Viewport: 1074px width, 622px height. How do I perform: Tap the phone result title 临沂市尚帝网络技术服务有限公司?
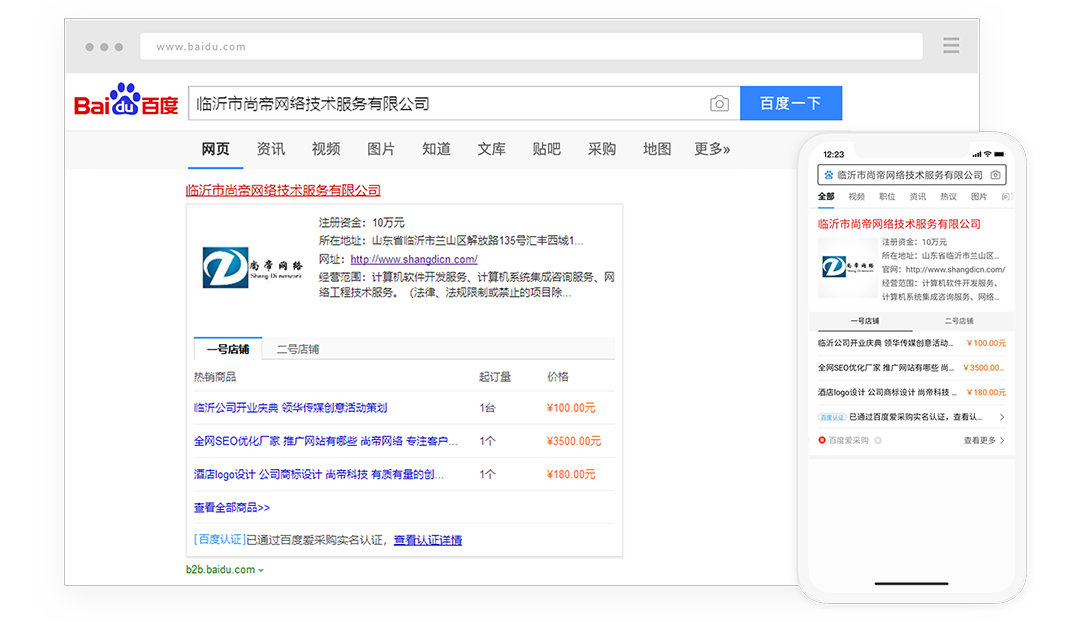(x=899, y=224)
